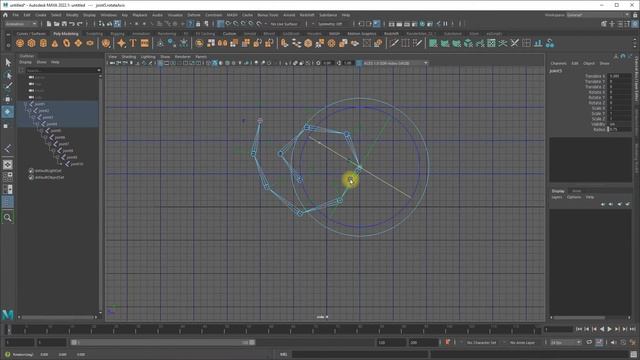Toggle the Outliner panel button in toolbox
This screenshot has height=360, width=640.
[x=8, y=202]
